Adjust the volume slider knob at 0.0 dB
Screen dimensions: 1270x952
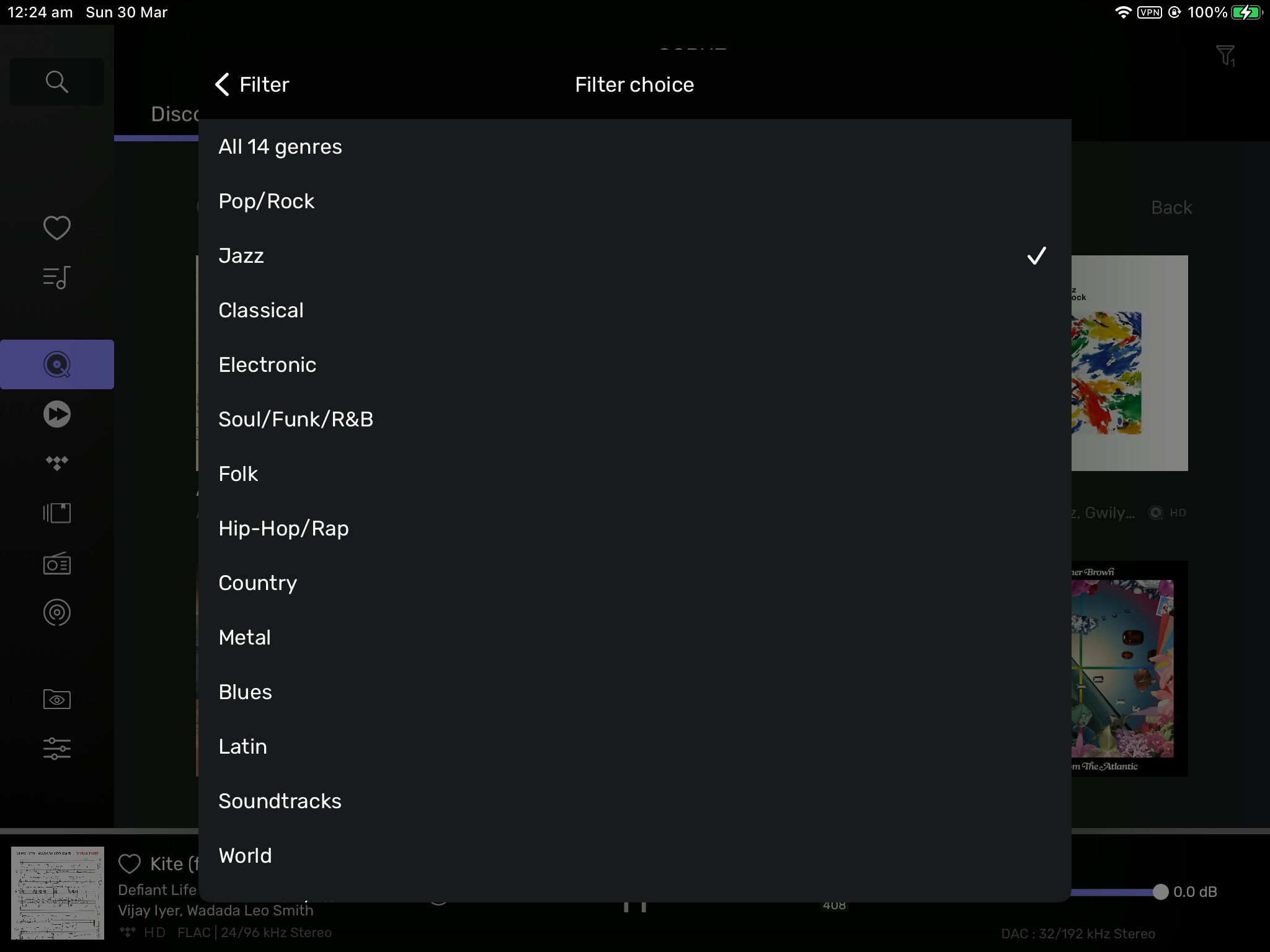(1160, 892)
